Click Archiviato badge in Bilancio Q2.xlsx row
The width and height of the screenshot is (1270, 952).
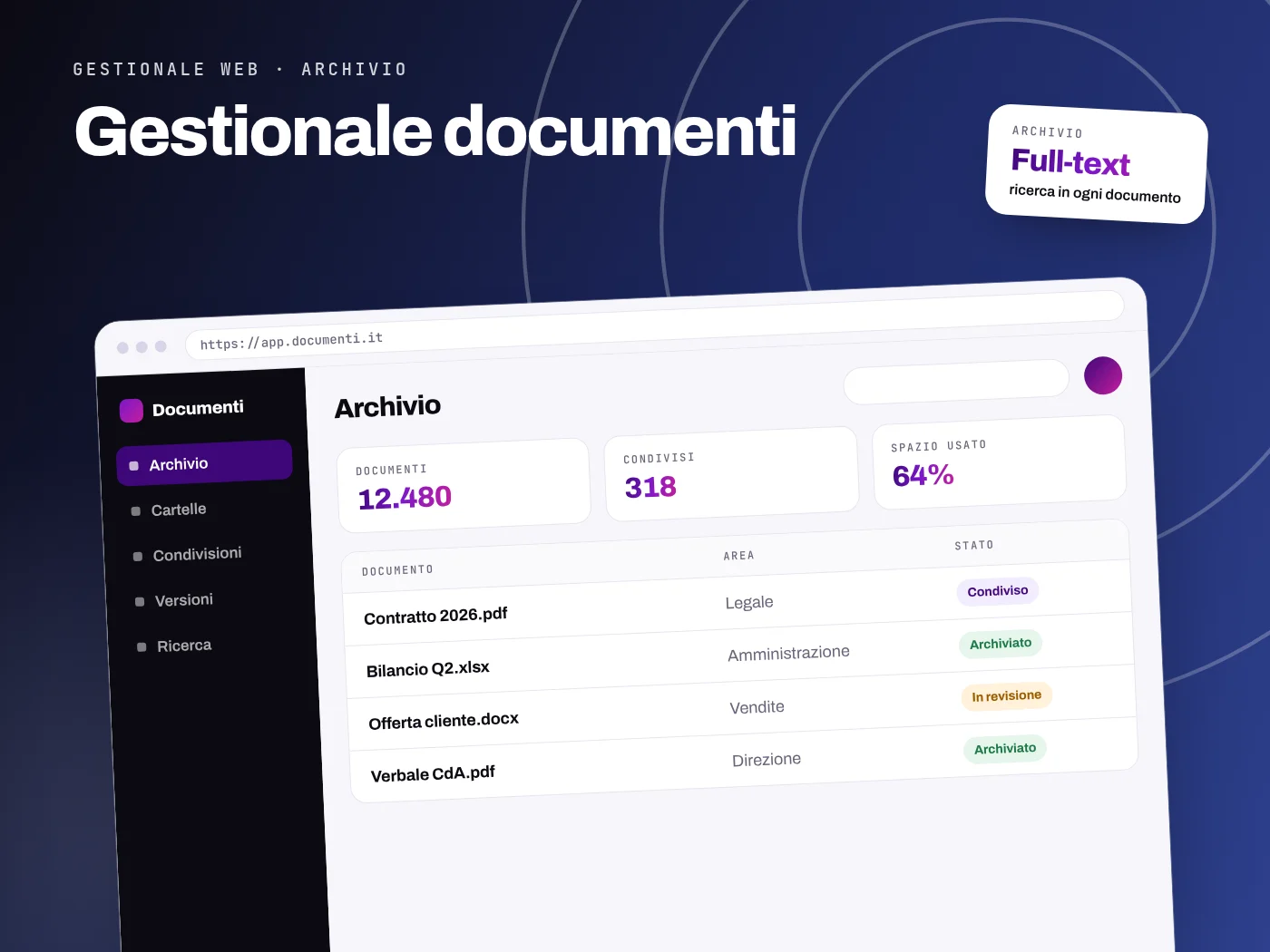pyautogui.click(x=1001, y=644)
